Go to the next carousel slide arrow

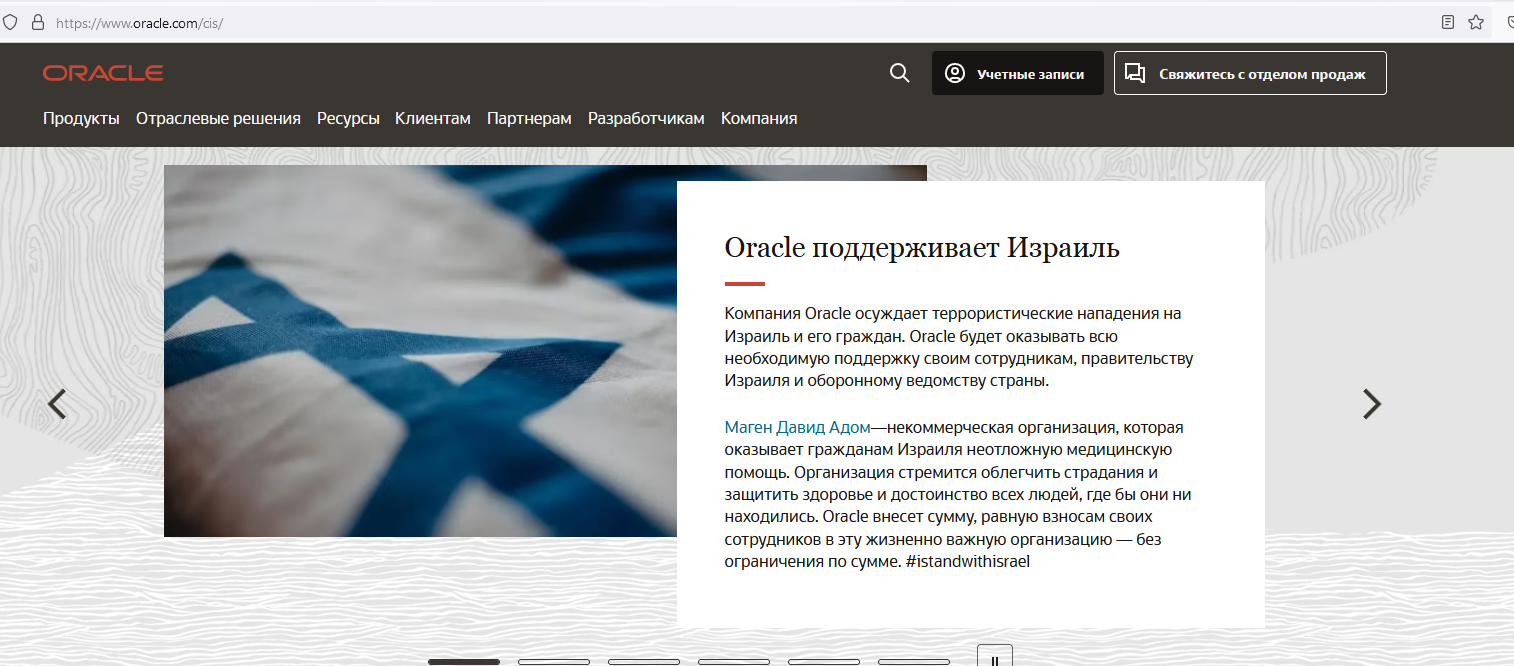tap(1372, 403)
